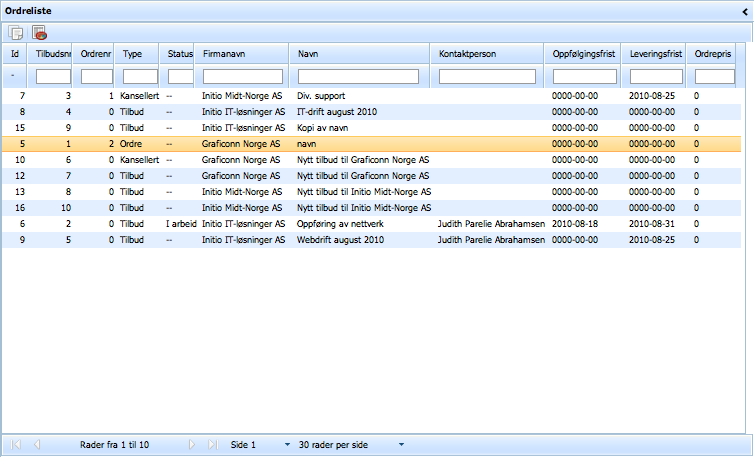Click the Kontaktperson filter field
The image size is (754, 457).
pyautogui.click(x=488, y=76)
